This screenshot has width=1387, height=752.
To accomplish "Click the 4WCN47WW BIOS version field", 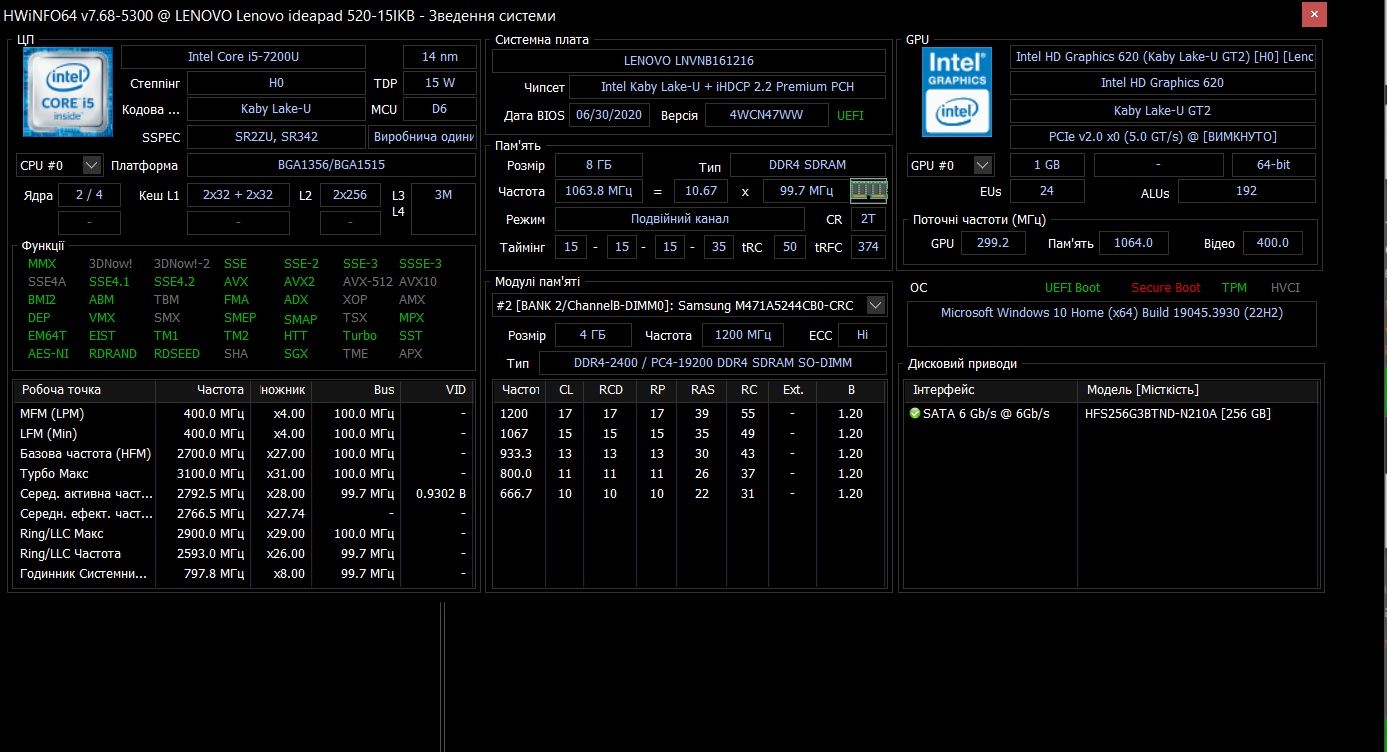I will 767,115.
